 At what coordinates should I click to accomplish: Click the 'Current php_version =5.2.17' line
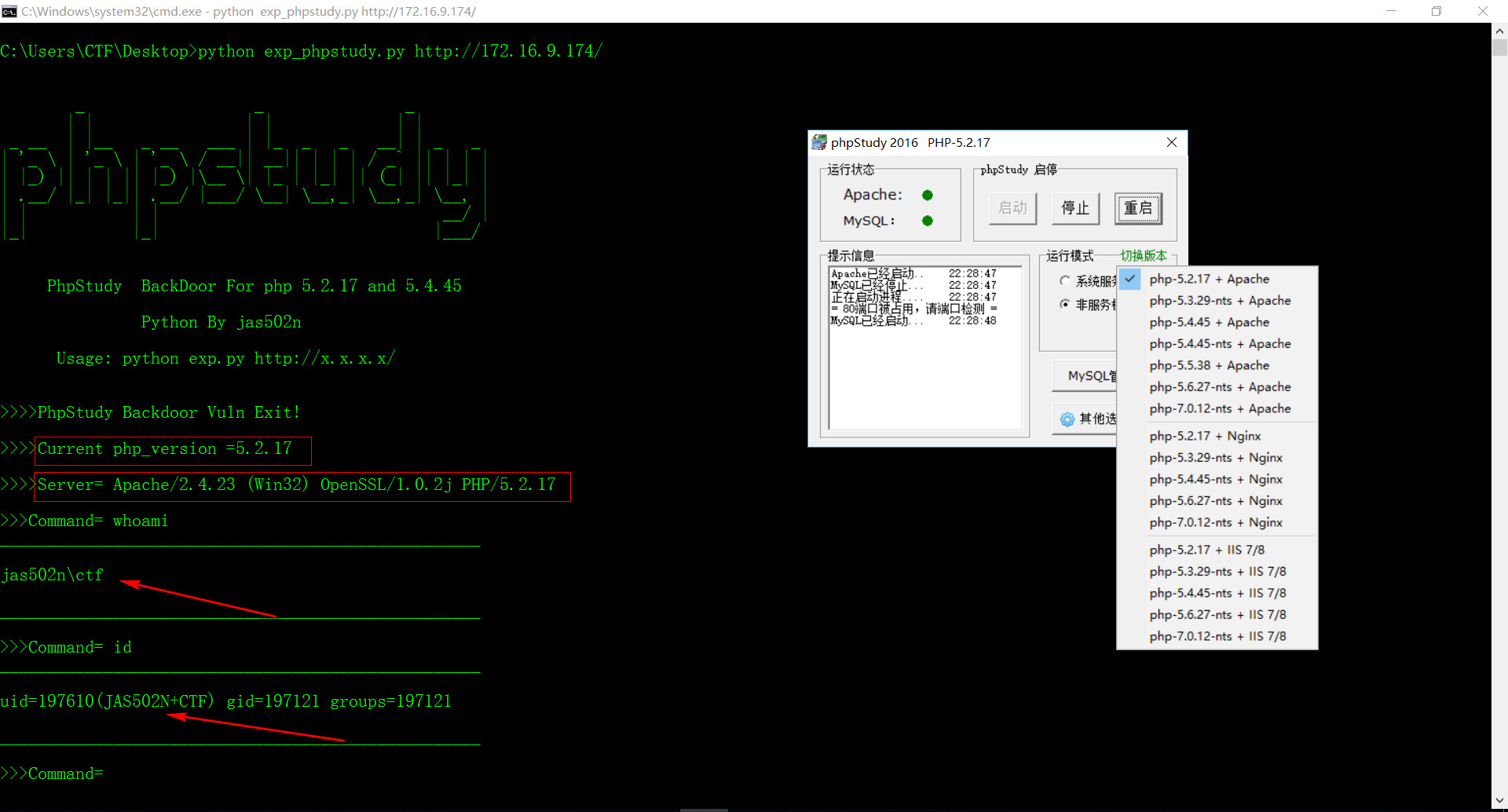point(164,449)
